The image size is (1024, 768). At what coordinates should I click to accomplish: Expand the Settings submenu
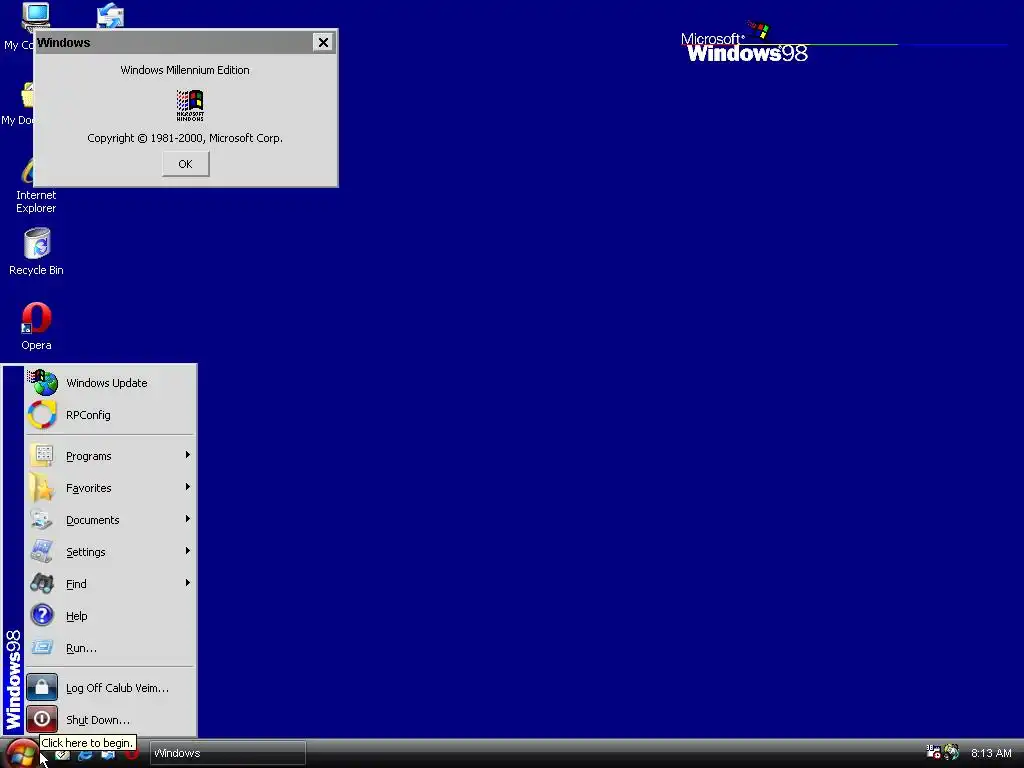tap(111, 551)
